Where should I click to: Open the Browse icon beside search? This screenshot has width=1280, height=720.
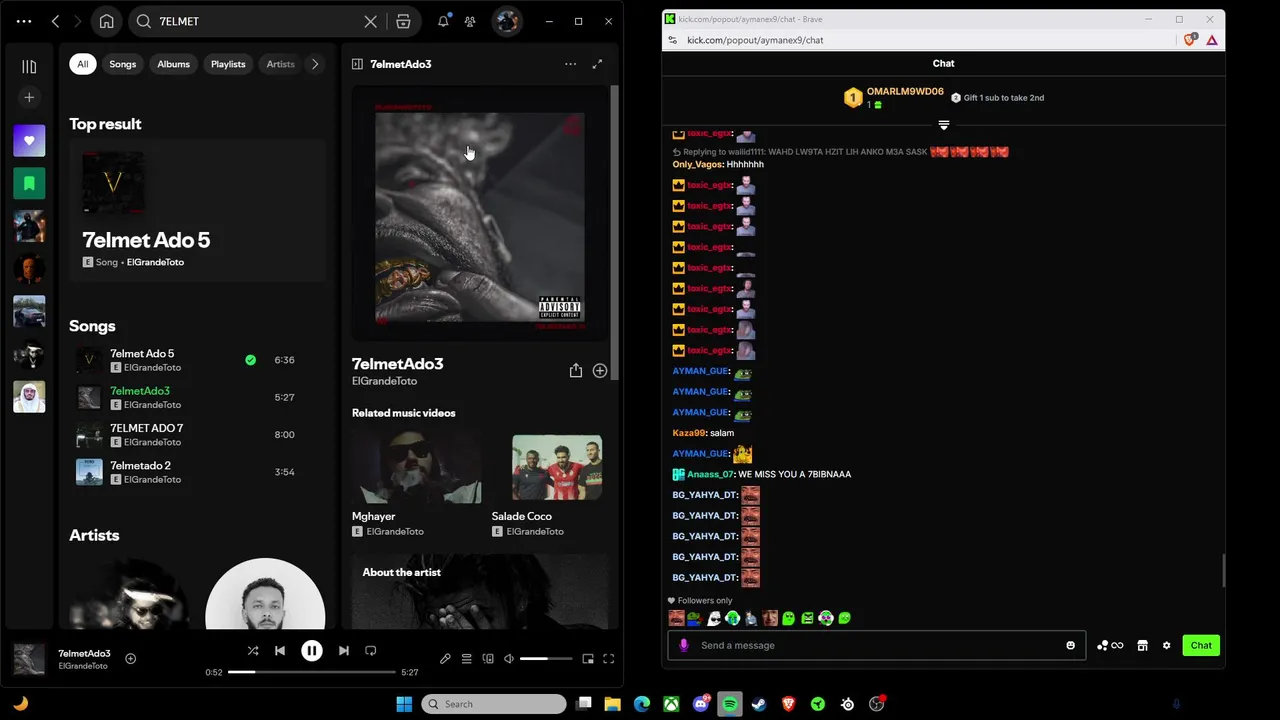point(403,21)
